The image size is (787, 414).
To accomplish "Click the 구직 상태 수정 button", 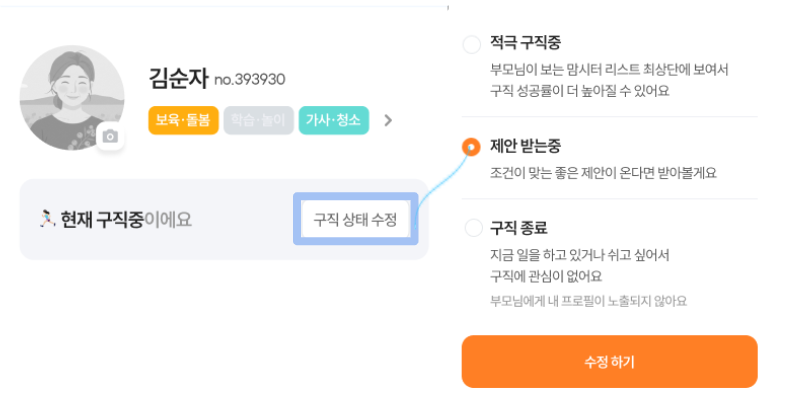I will point(354,219).
